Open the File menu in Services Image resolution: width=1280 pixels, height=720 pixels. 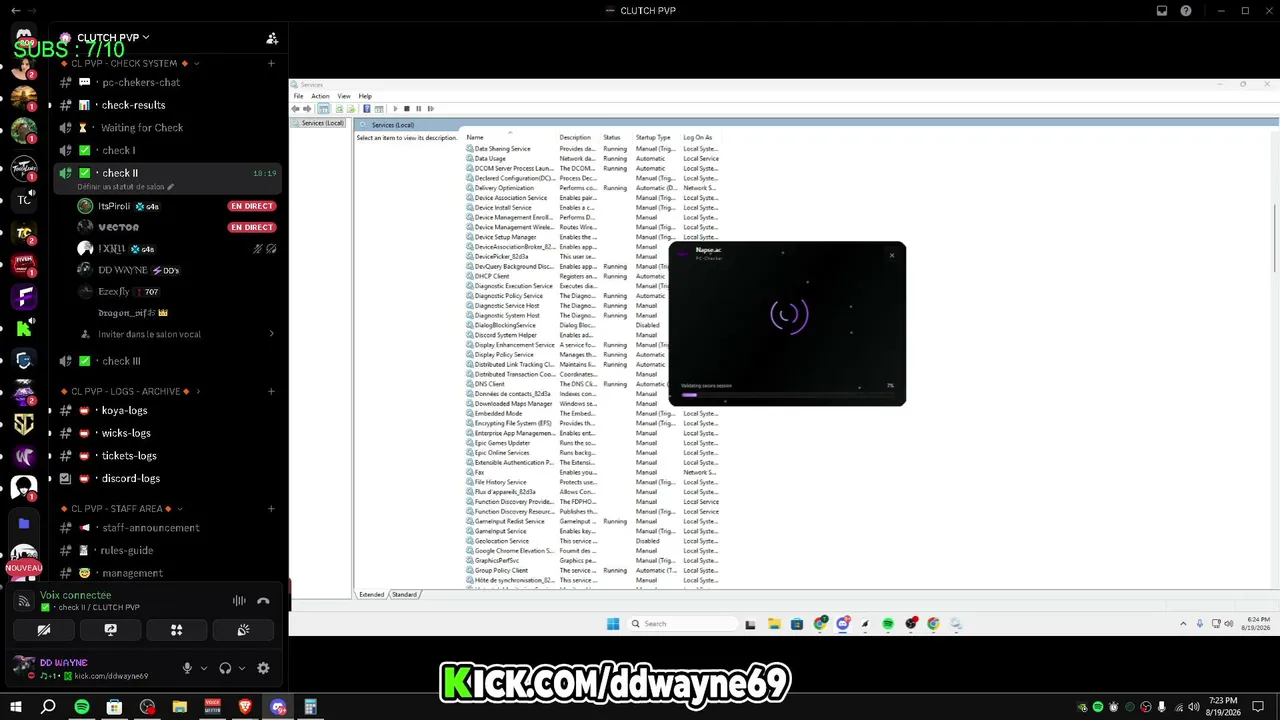pos(298,96)
